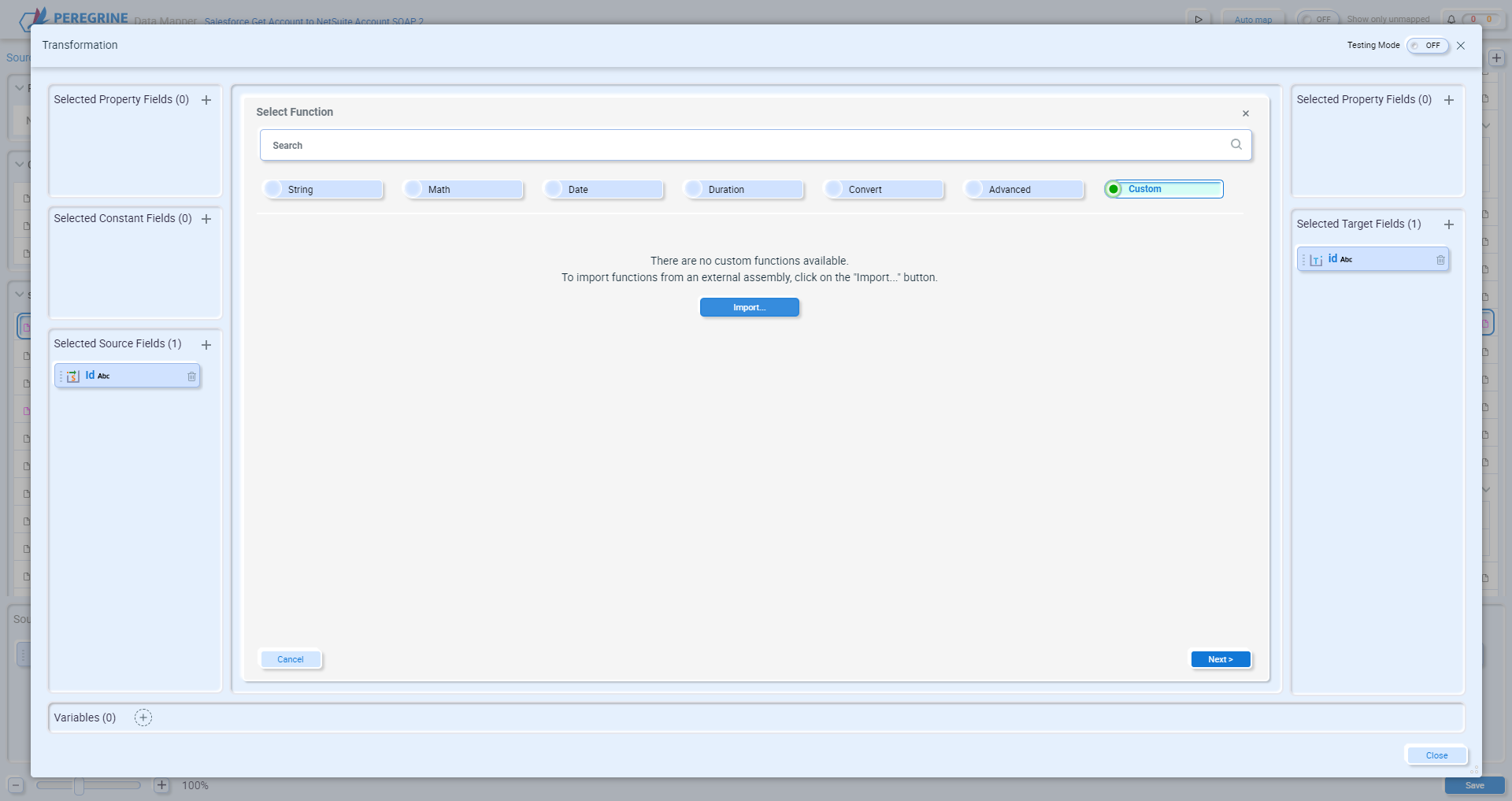Click the Close button
The height and width of the screenshot is (801, 1512).
click(x=1436, y=755)
